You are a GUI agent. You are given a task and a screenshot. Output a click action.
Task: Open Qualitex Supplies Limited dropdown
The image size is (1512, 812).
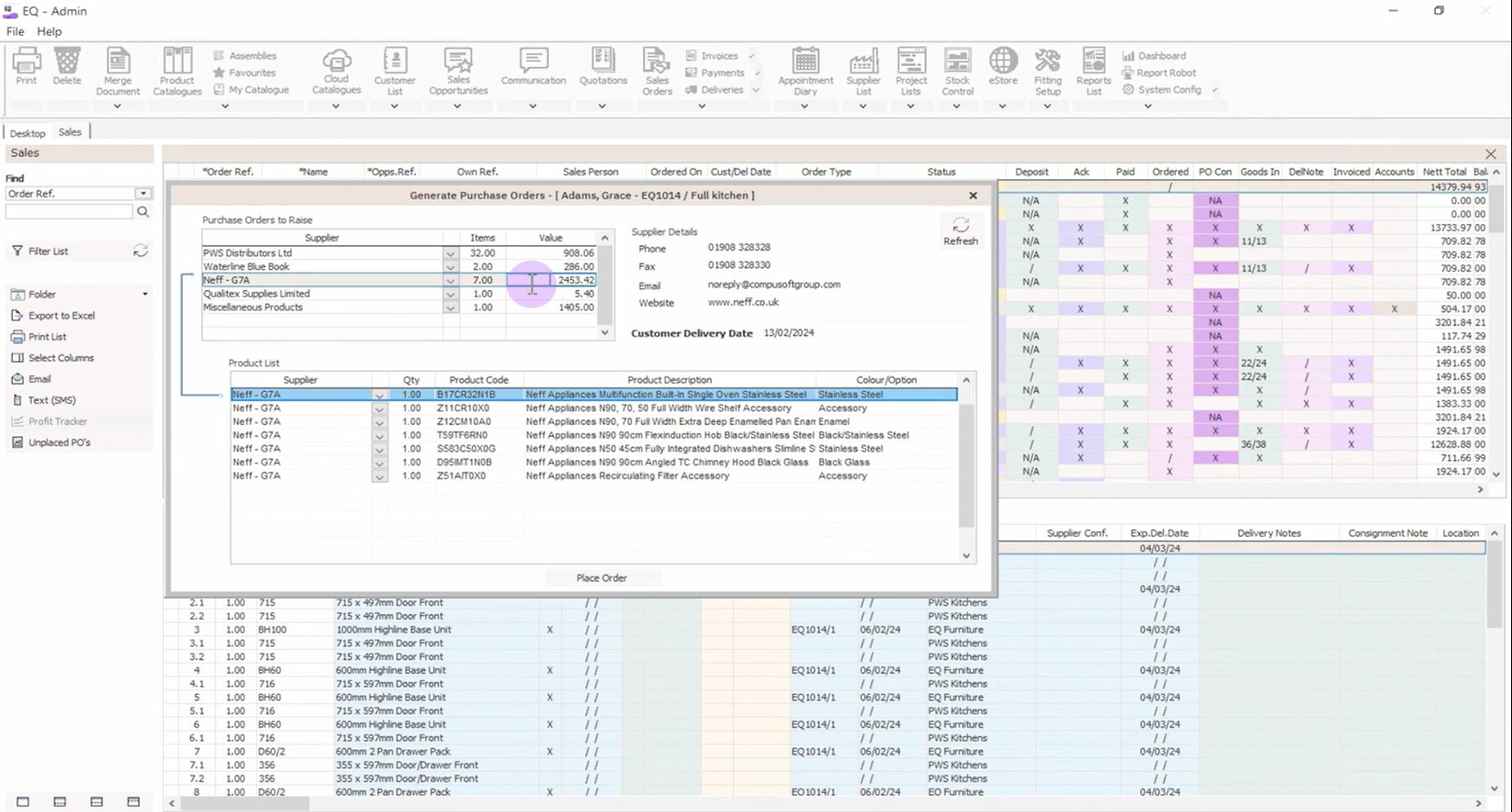(450, 294)
